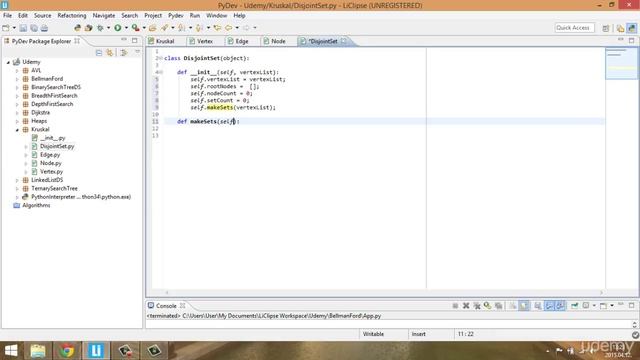The height and width of the screenshot is (360, 640).
Task: Click Open Perspective icon near Quick Access
Action: (x=606, y=28)
